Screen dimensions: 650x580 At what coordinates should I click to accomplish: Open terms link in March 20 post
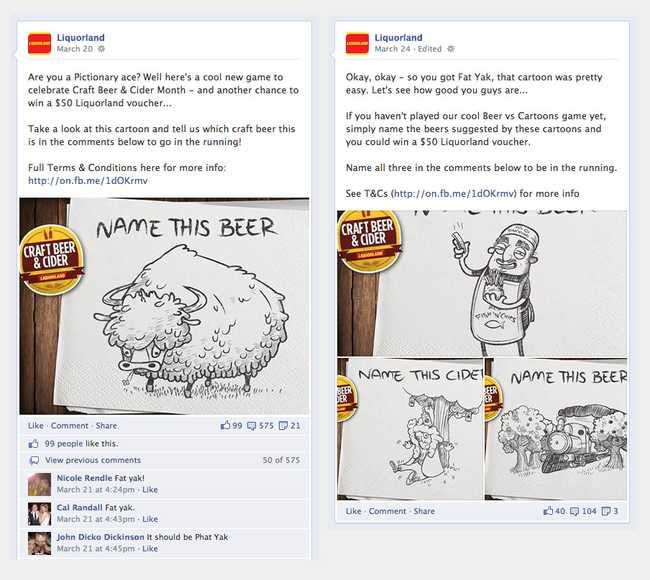point(88,181)
